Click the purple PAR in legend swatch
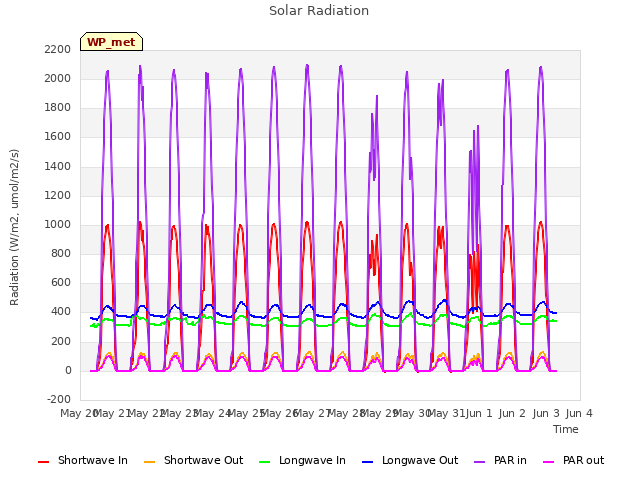The image size is (640, 480). pos(480,462)
